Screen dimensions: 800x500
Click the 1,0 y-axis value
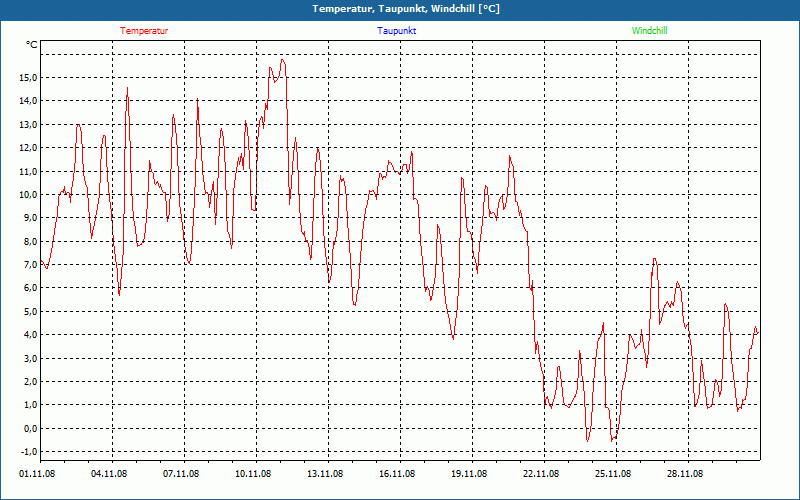pos(30,405)
